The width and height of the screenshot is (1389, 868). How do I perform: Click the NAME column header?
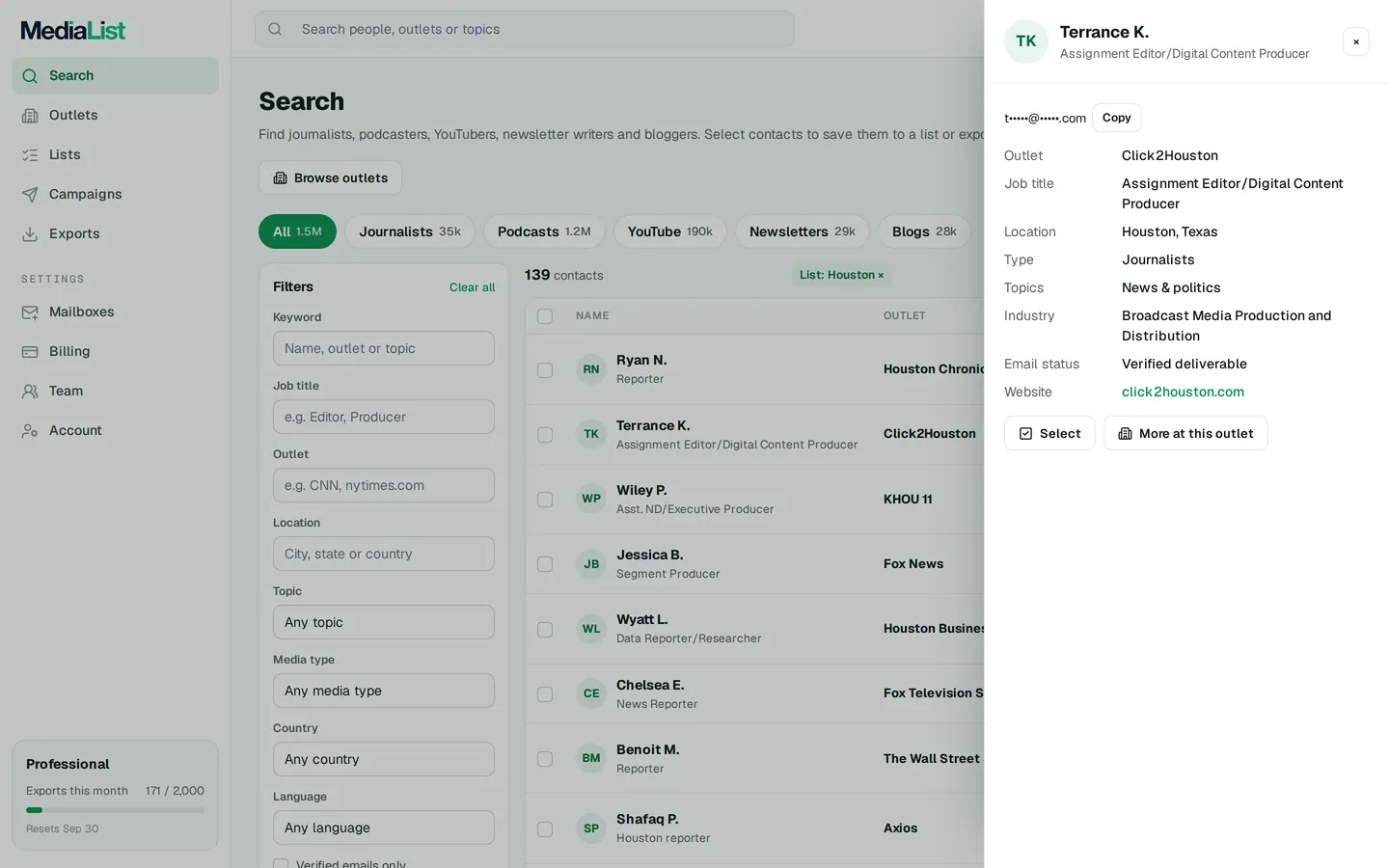[592, 316]
